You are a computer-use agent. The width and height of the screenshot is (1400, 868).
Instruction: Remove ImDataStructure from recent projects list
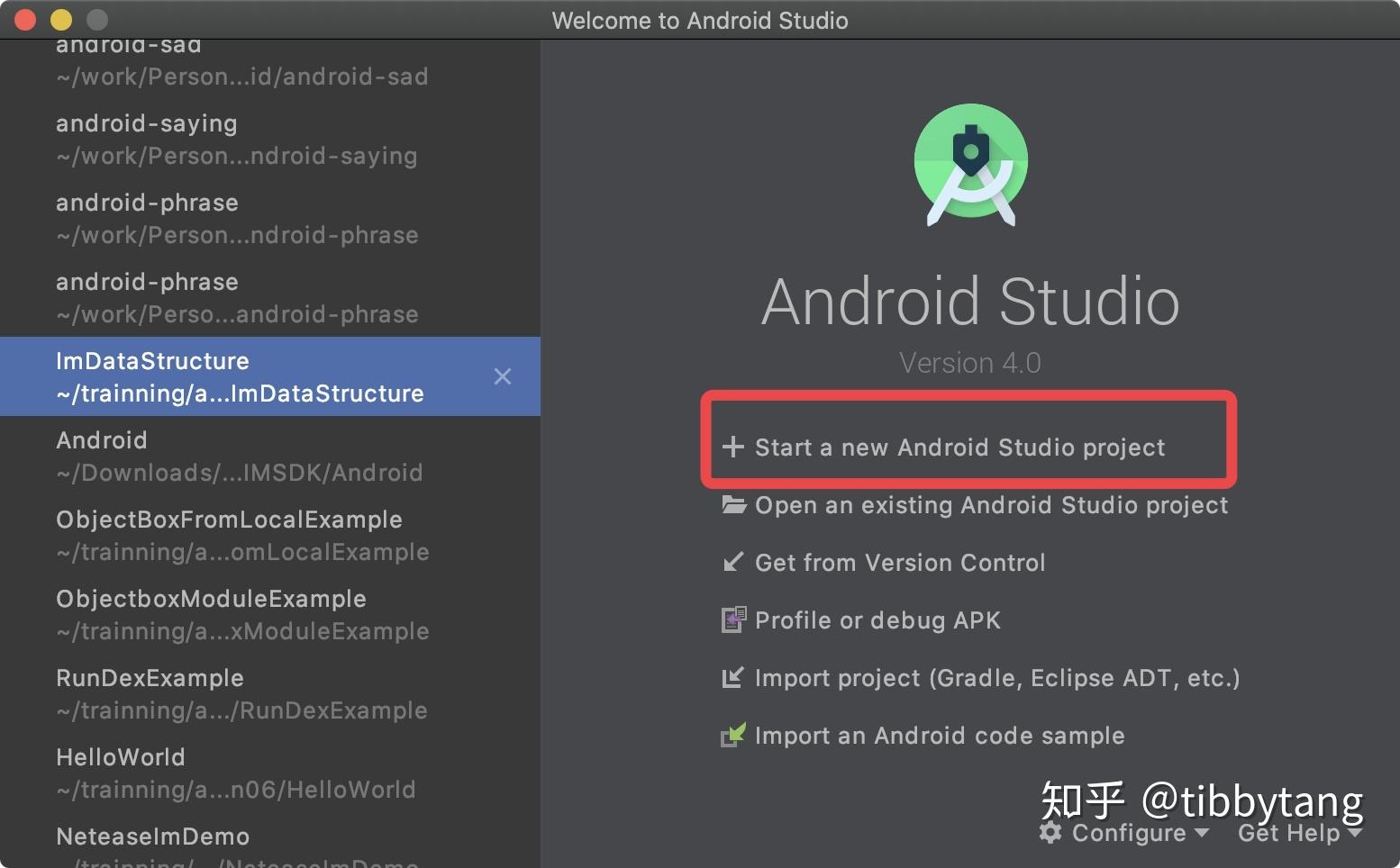pyautogui.click(x=502, y=376)
